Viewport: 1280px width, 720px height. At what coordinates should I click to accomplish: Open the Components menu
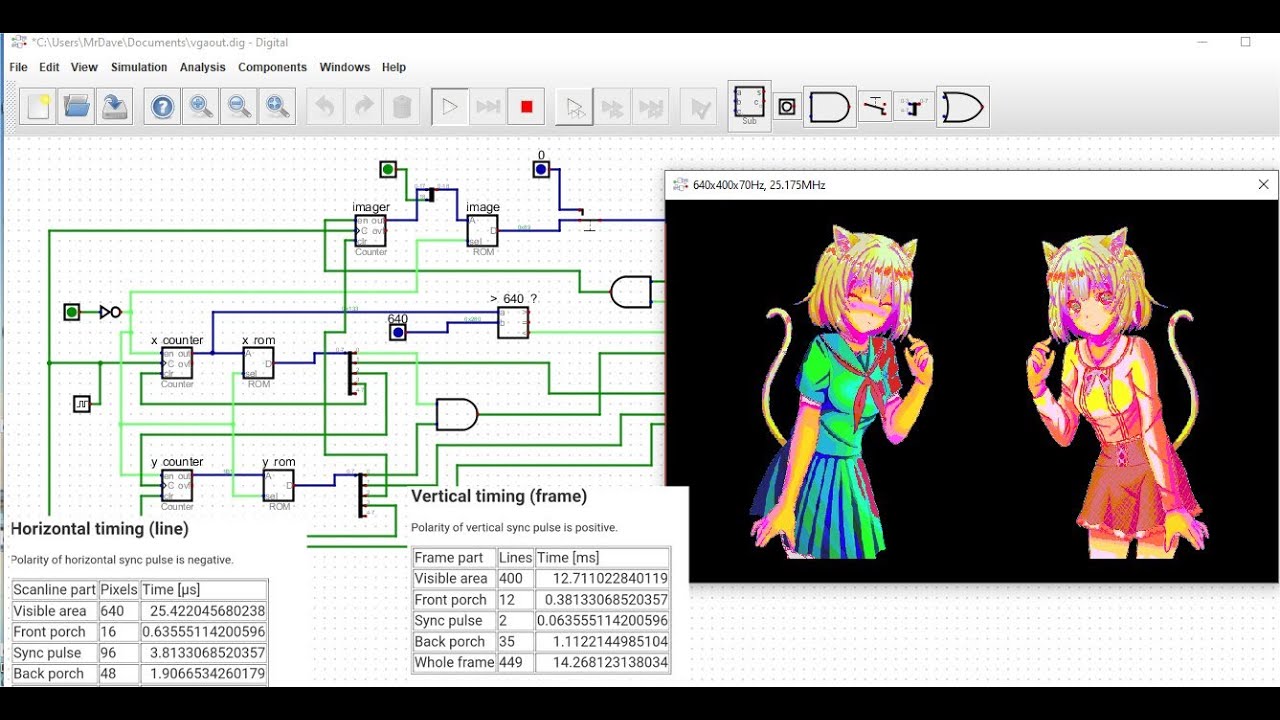272,67
